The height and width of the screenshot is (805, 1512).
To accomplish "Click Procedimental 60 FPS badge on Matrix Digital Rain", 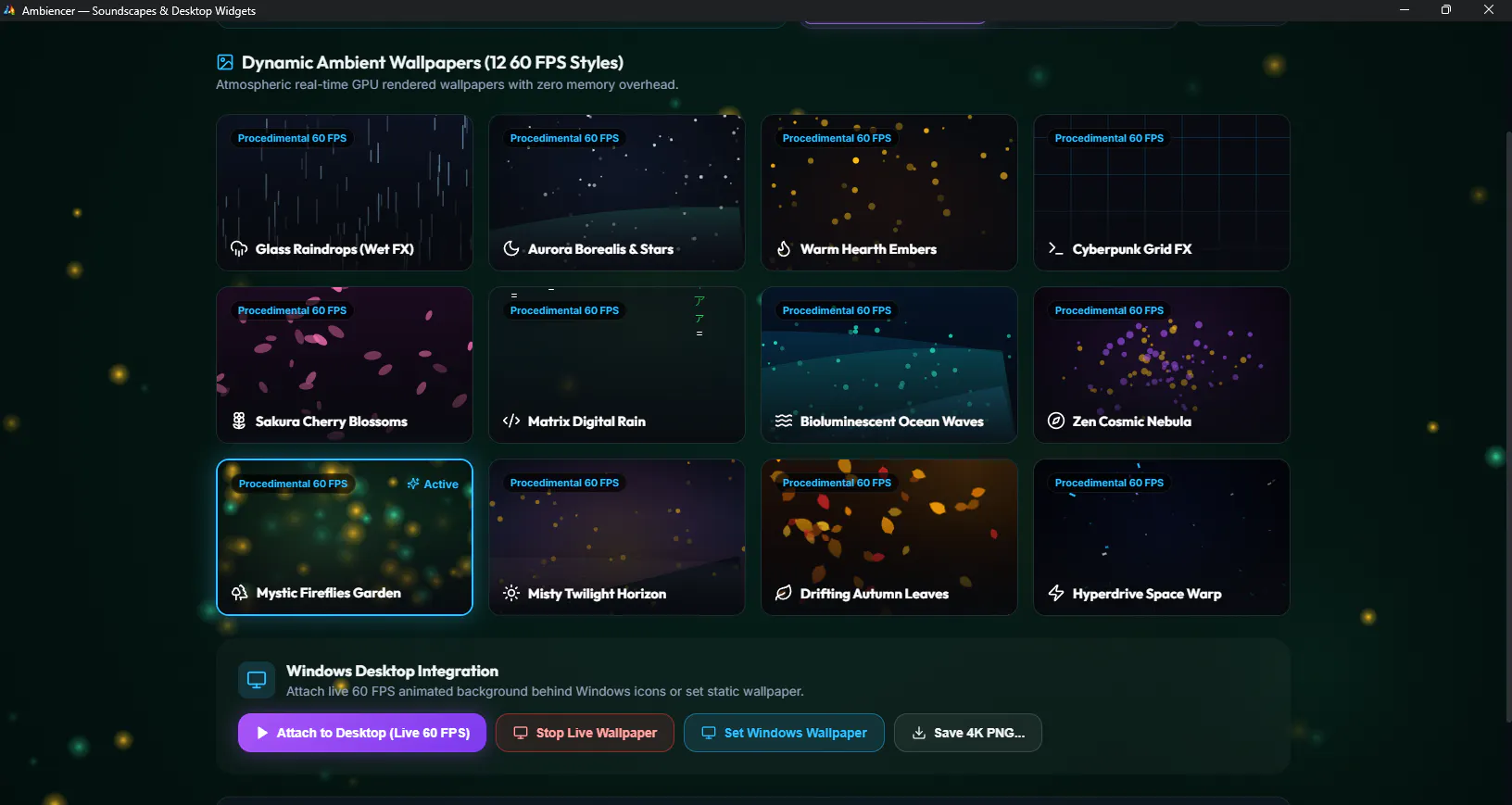I will point(564,310).
